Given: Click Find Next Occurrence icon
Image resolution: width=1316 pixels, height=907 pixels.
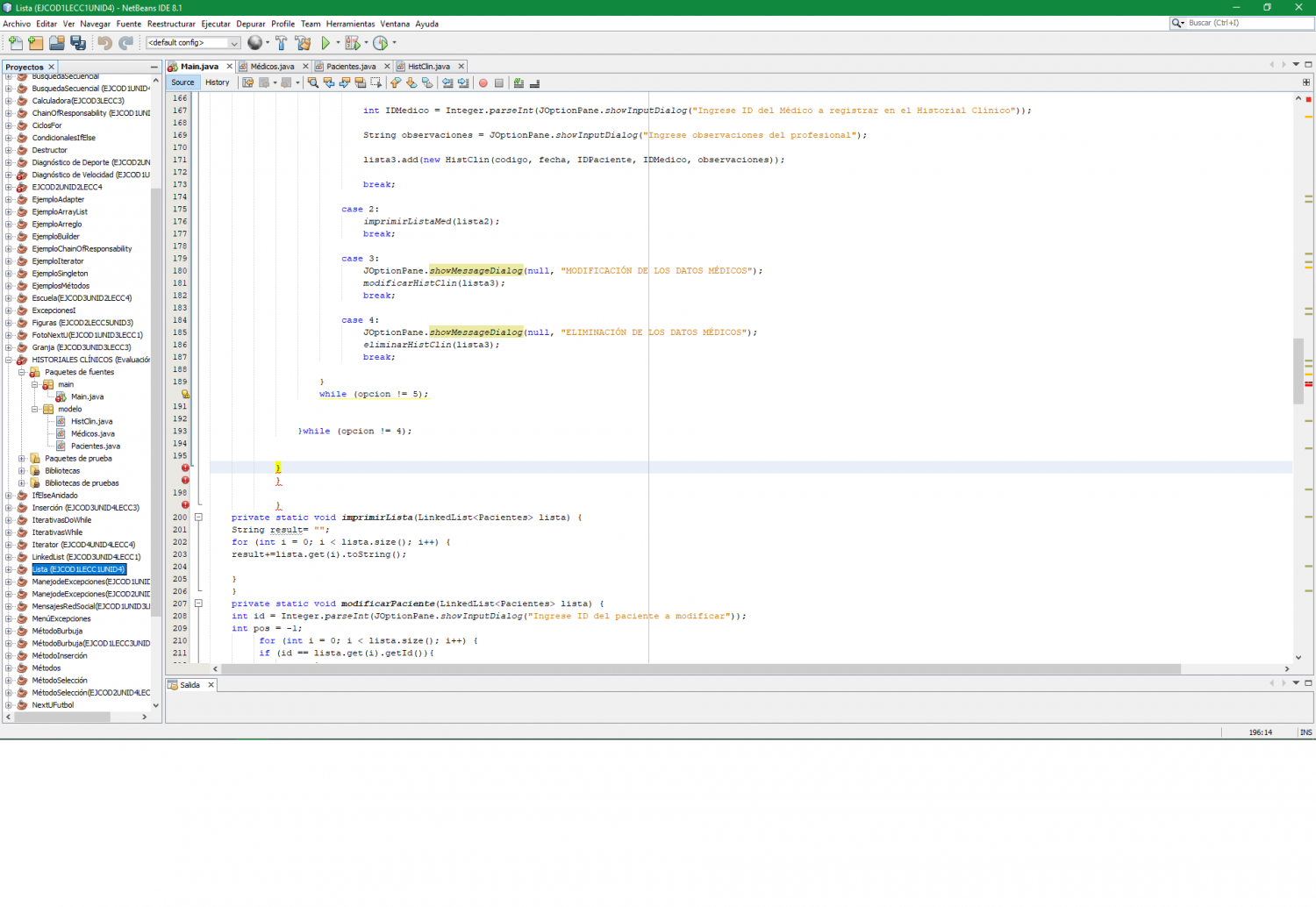Looking at the screenshot, I should (x=345, y=82).
